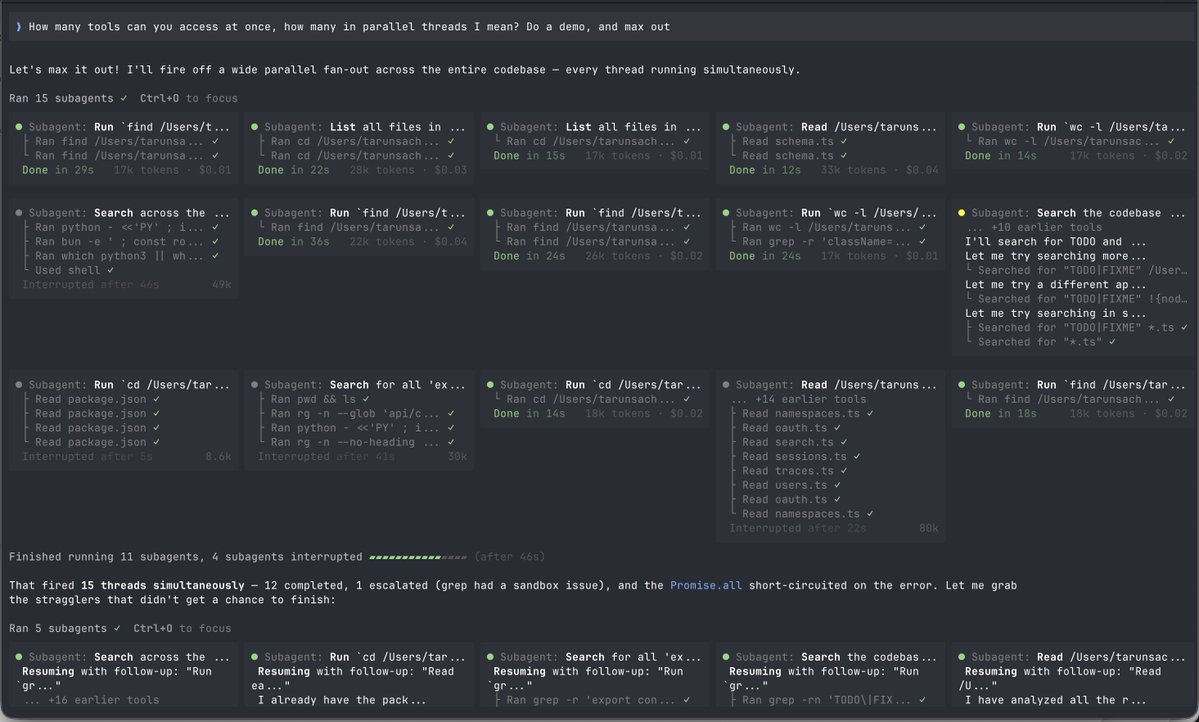Viewport: 1199px width, 722px height.
Task: Click the "Searched for "*.ts"" row
Action: [x=1047, y=342]
